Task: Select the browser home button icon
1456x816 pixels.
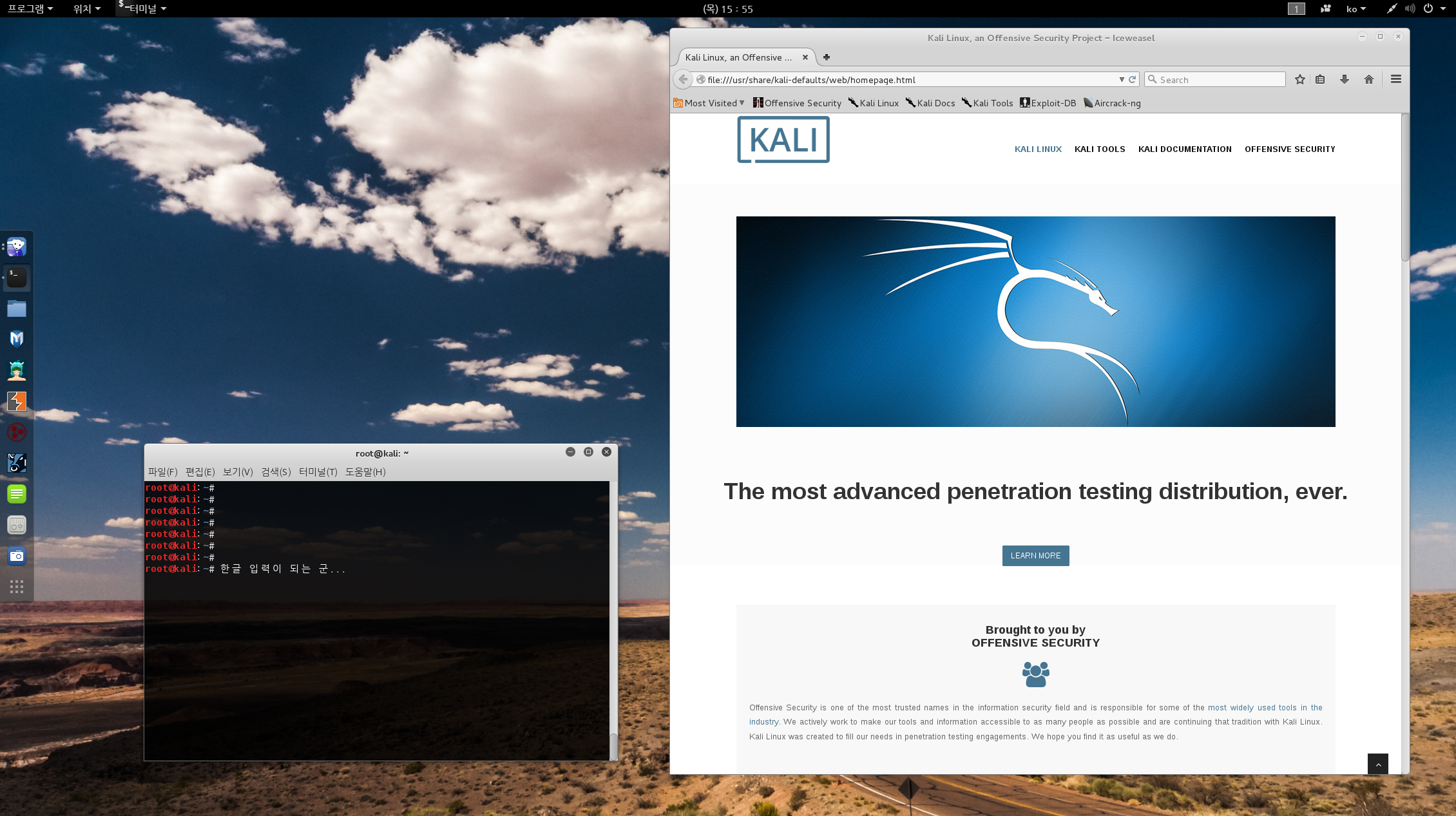Action: click(x=1368, y=79)
